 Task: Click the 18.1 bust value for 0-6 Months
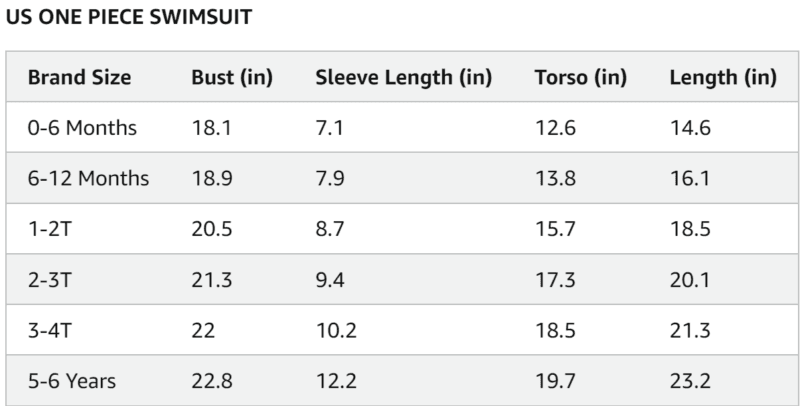[x=211, y=128]
